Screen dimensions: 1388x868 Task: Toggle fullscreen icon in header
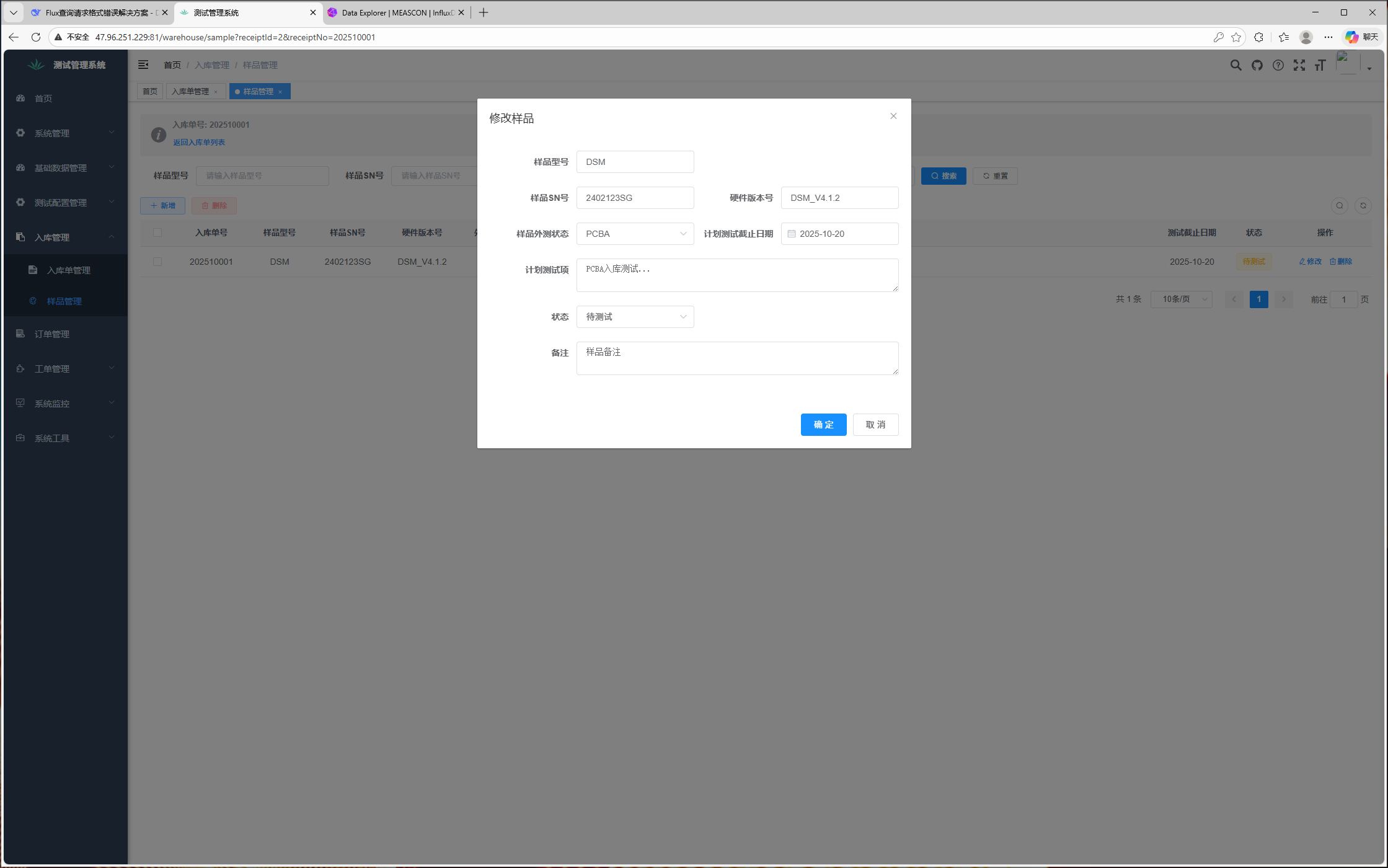[x=1299, y=65]
